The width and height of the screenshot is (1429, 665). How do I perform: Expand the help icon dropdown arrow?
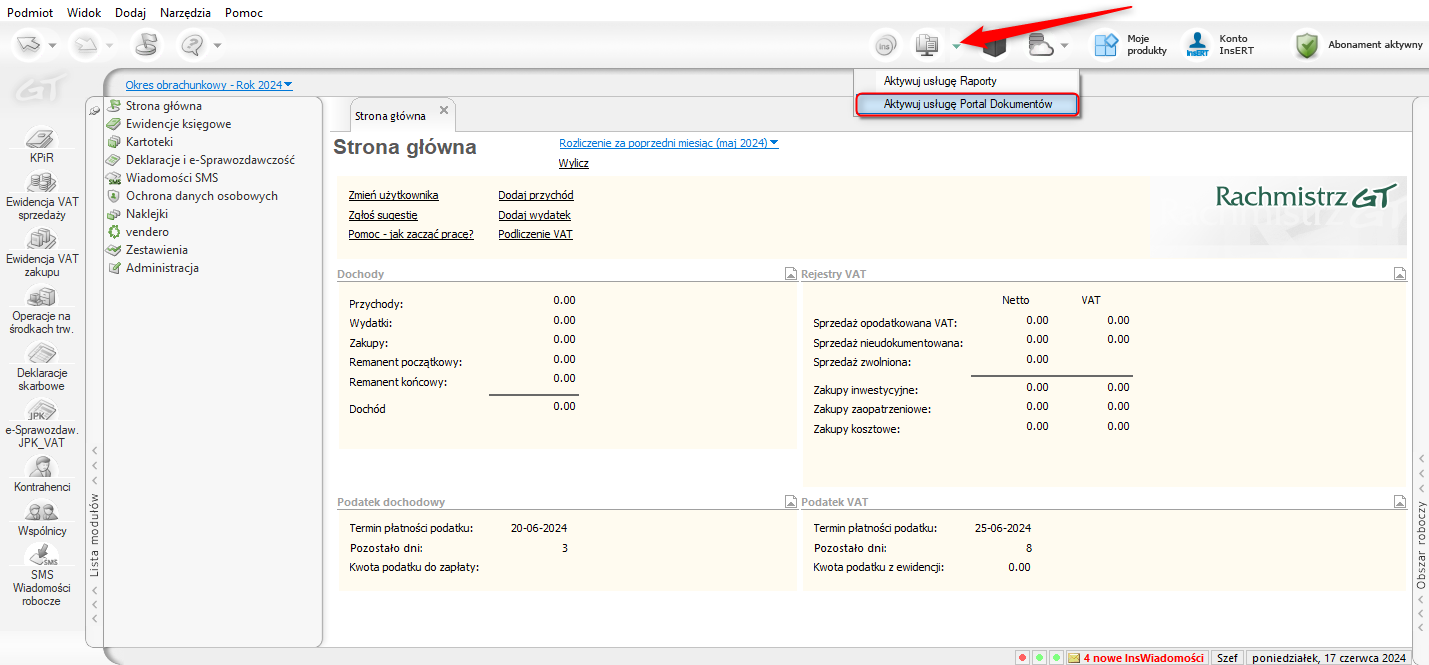217,45
